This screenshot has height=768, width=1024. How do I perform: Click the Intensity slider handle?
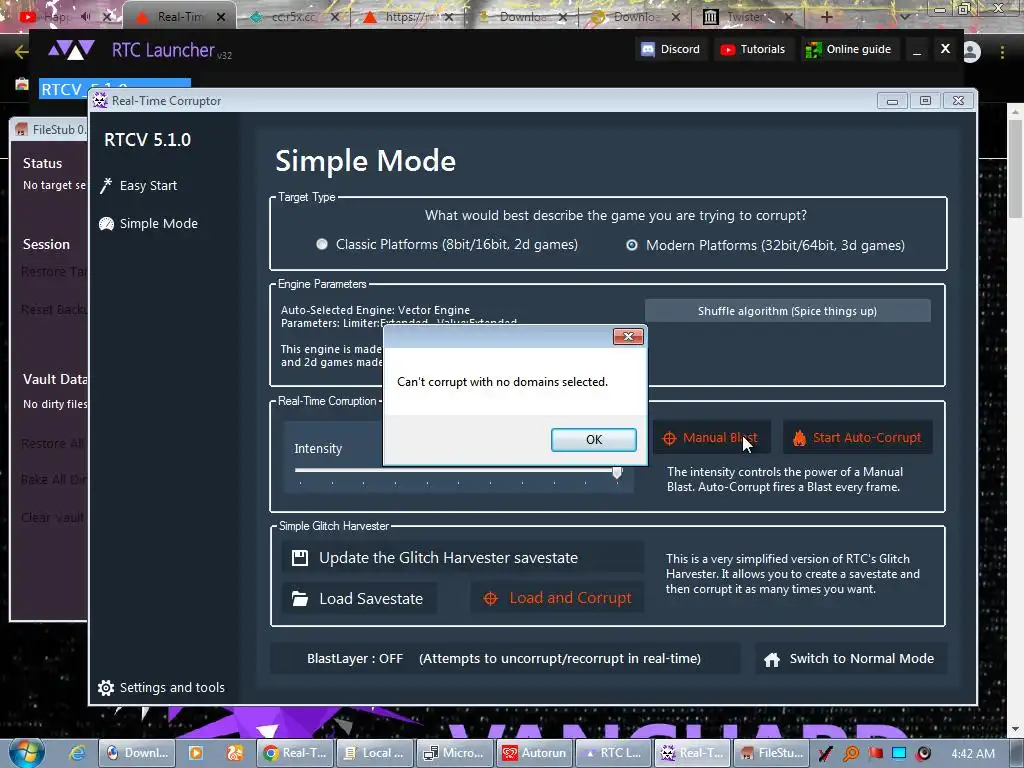pos(617,472)
